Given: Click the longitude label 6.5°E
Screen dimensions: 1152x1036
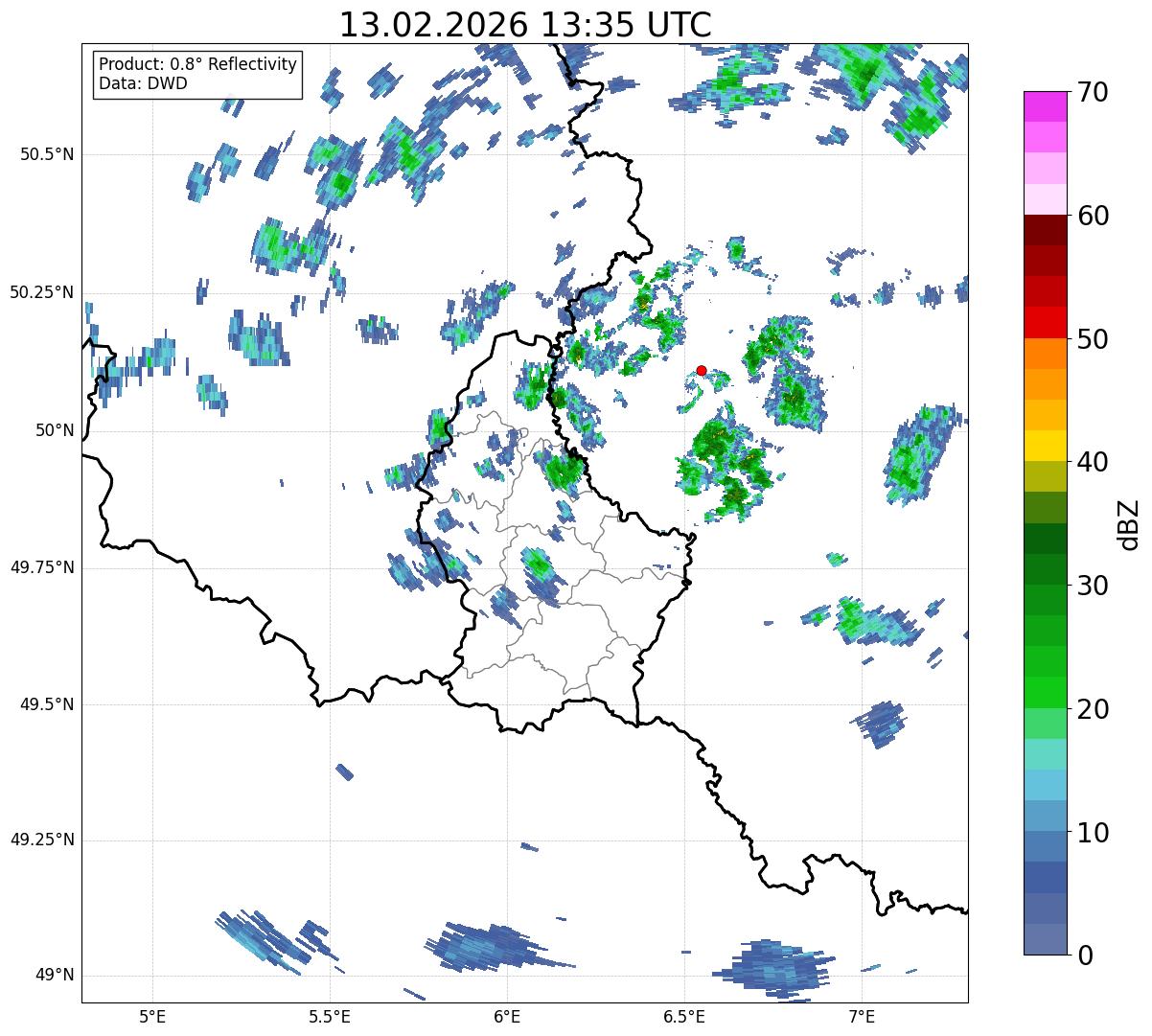Looking at the screenshot, I should [x=684, y=1016].
